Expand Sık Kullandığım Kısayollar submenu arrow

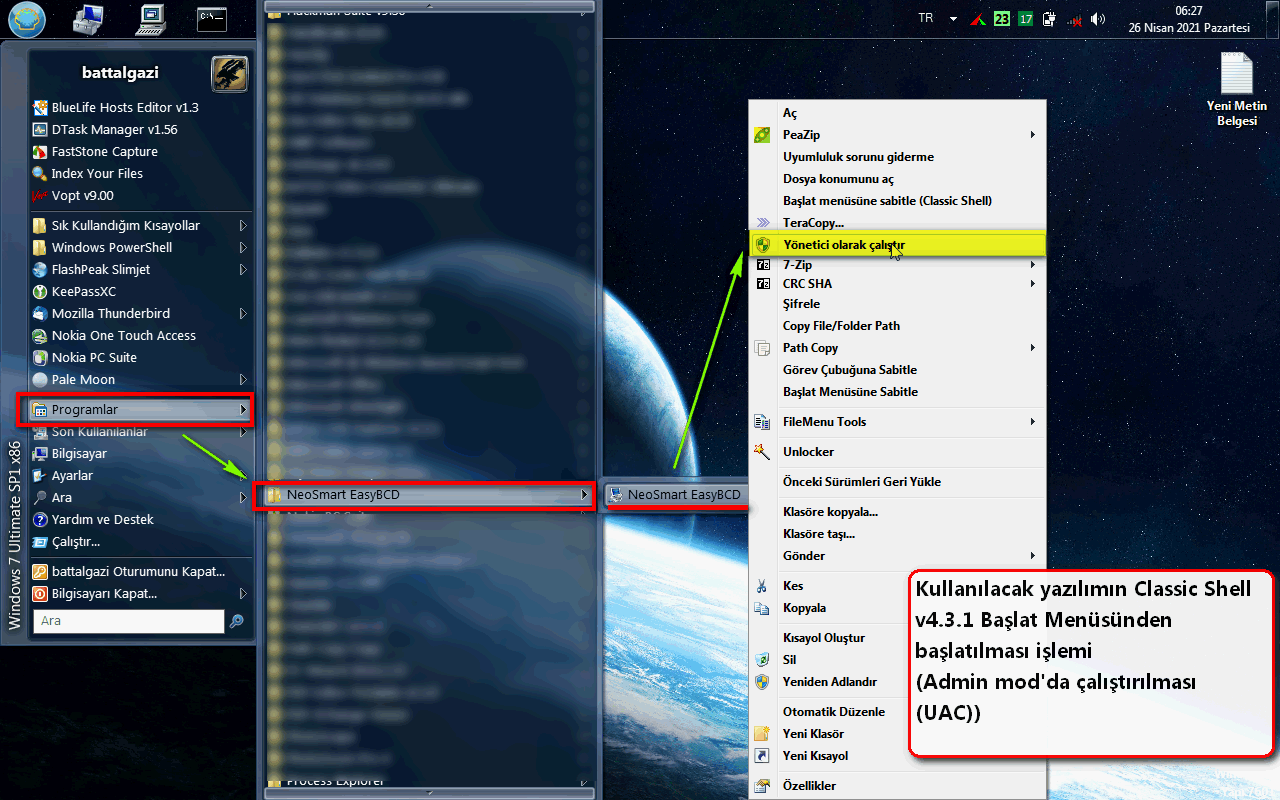tap(242, 225)
